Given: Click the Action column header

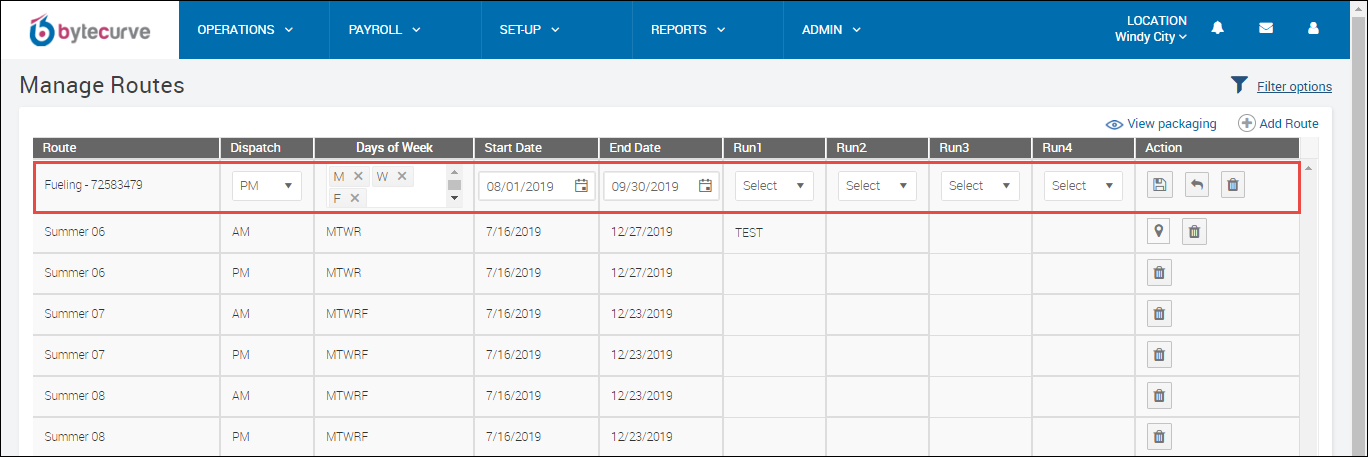Looking at the screenshot, I should (x=1216, y=148).
